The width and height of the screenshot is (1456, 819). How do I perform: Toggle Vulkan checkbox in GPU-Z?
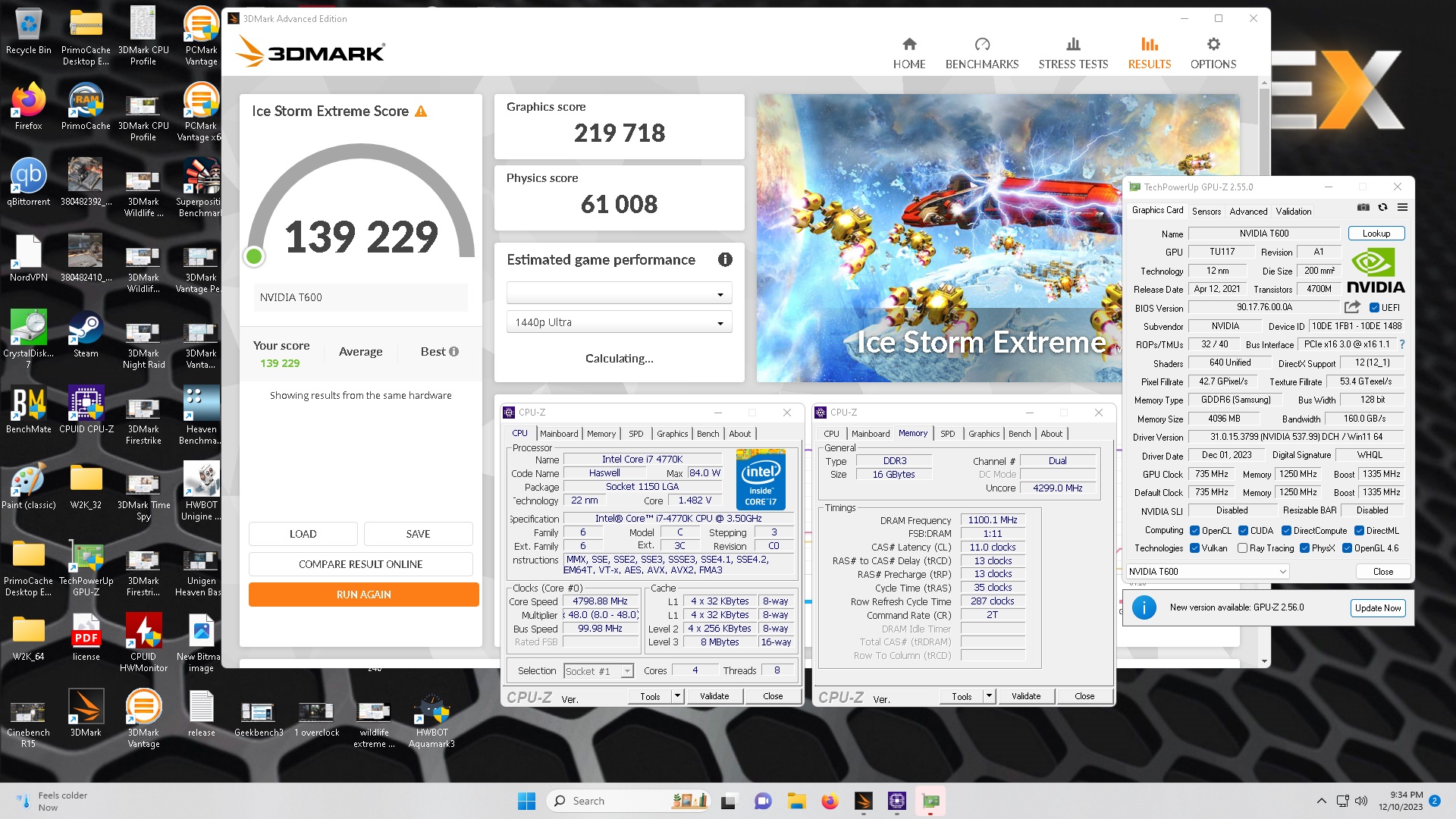click(1194, 548)
